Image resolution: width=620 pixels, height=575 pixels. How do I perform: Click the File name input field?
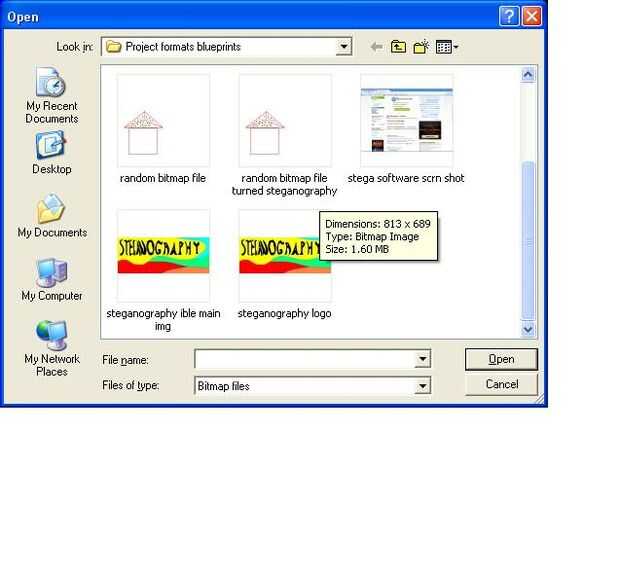(305, 359)
